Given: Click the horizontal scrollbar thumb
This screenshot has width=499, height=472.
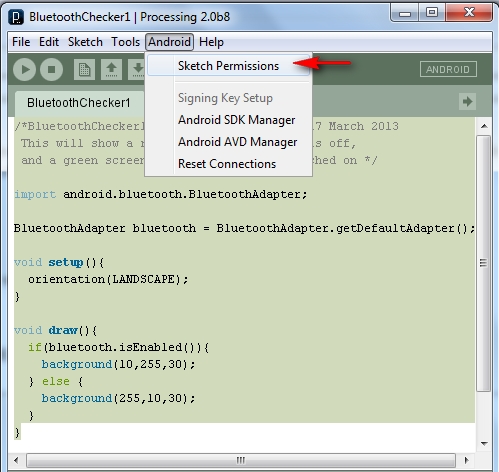Looking at the screenshot, I should [x=241, y=461].
